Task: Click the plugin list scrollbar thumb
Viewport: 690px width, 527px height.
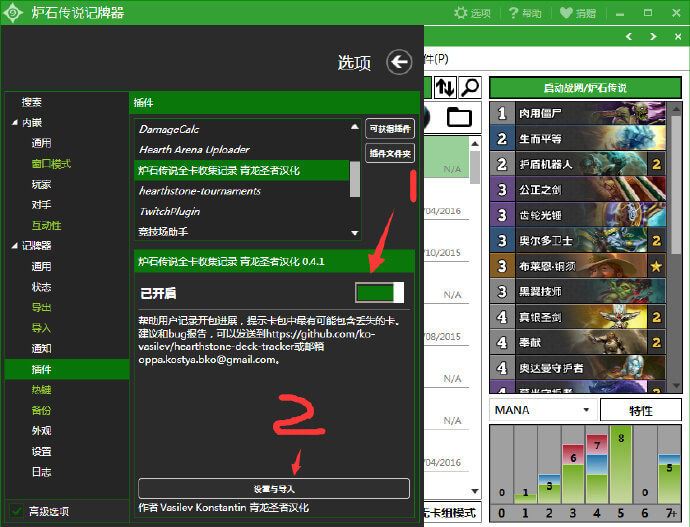Action: [x=355, y=179]
